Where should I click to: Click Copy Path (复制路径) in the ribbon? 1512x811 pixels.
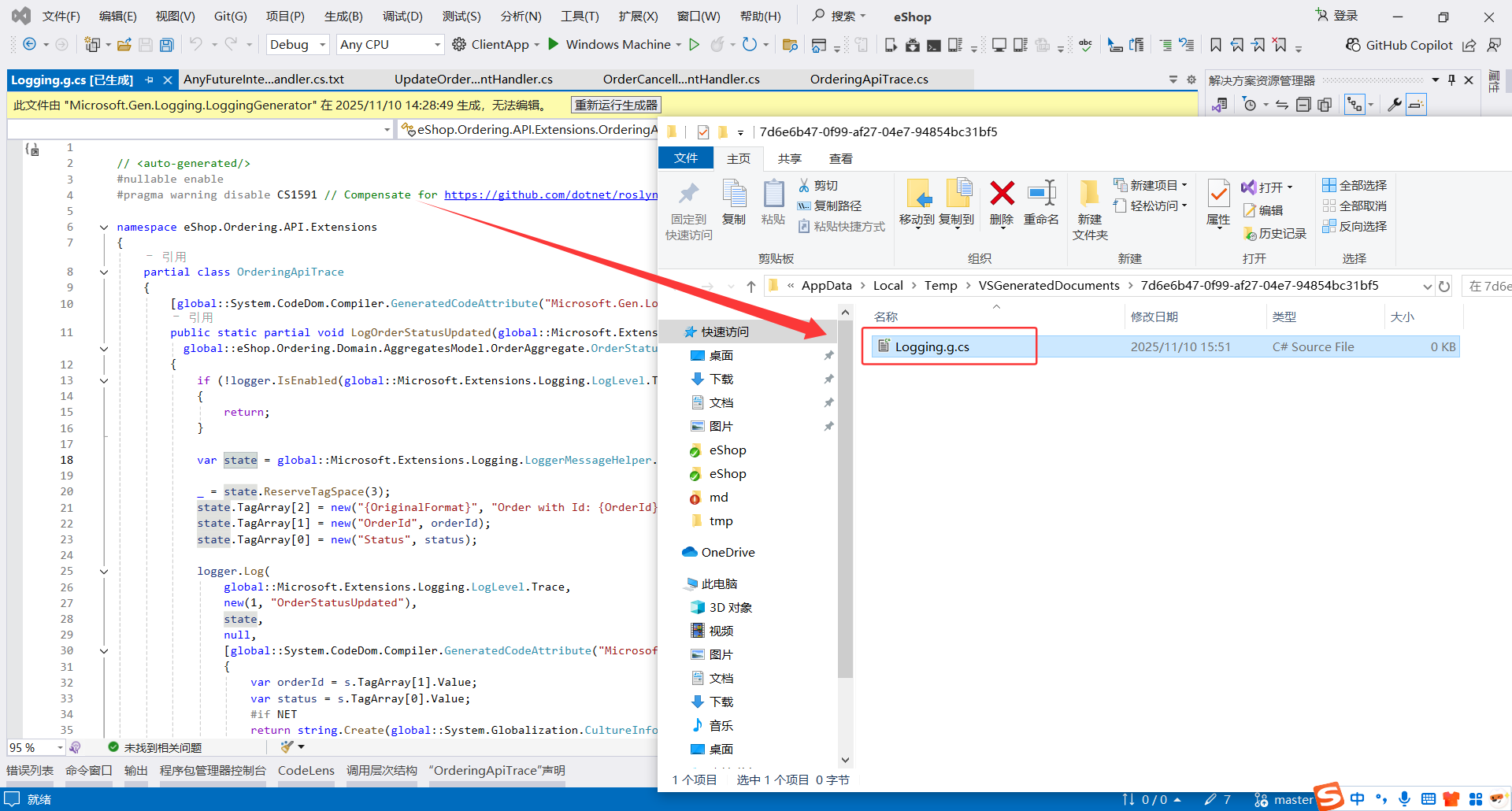coord(829,206)
